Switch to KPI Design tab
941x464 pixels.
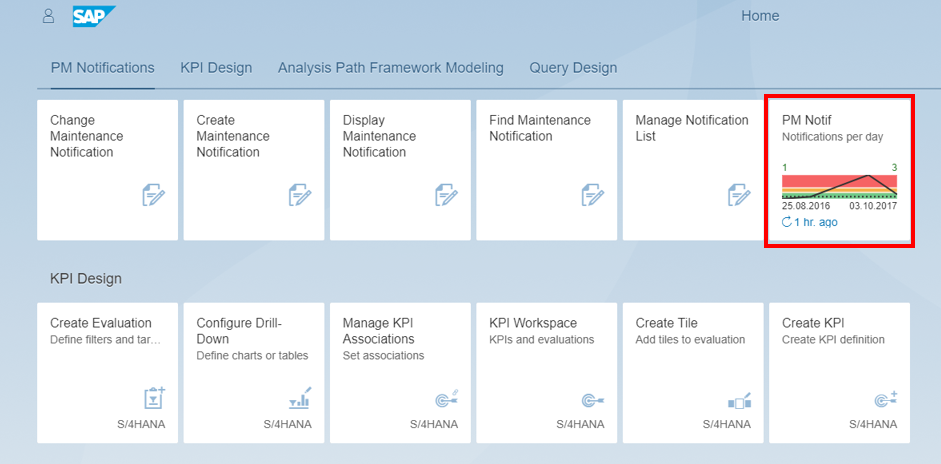216,68
